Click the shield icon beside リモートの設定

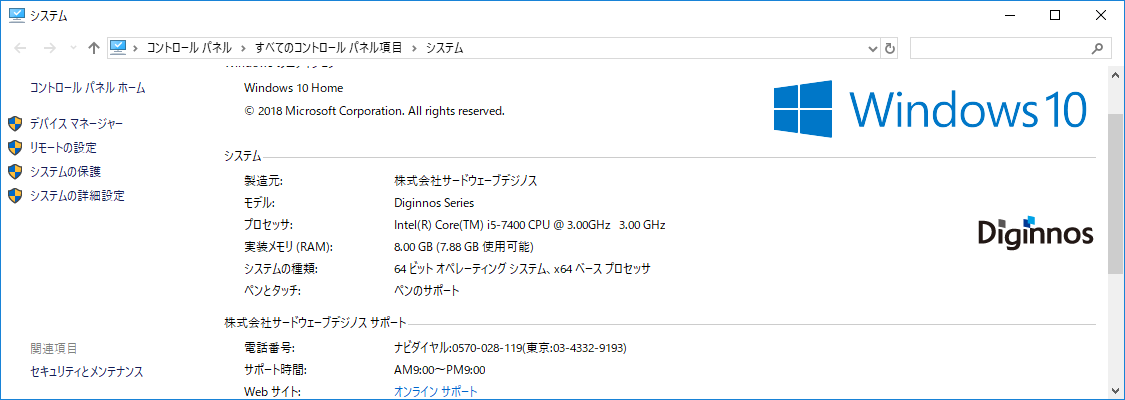[15, 148]
